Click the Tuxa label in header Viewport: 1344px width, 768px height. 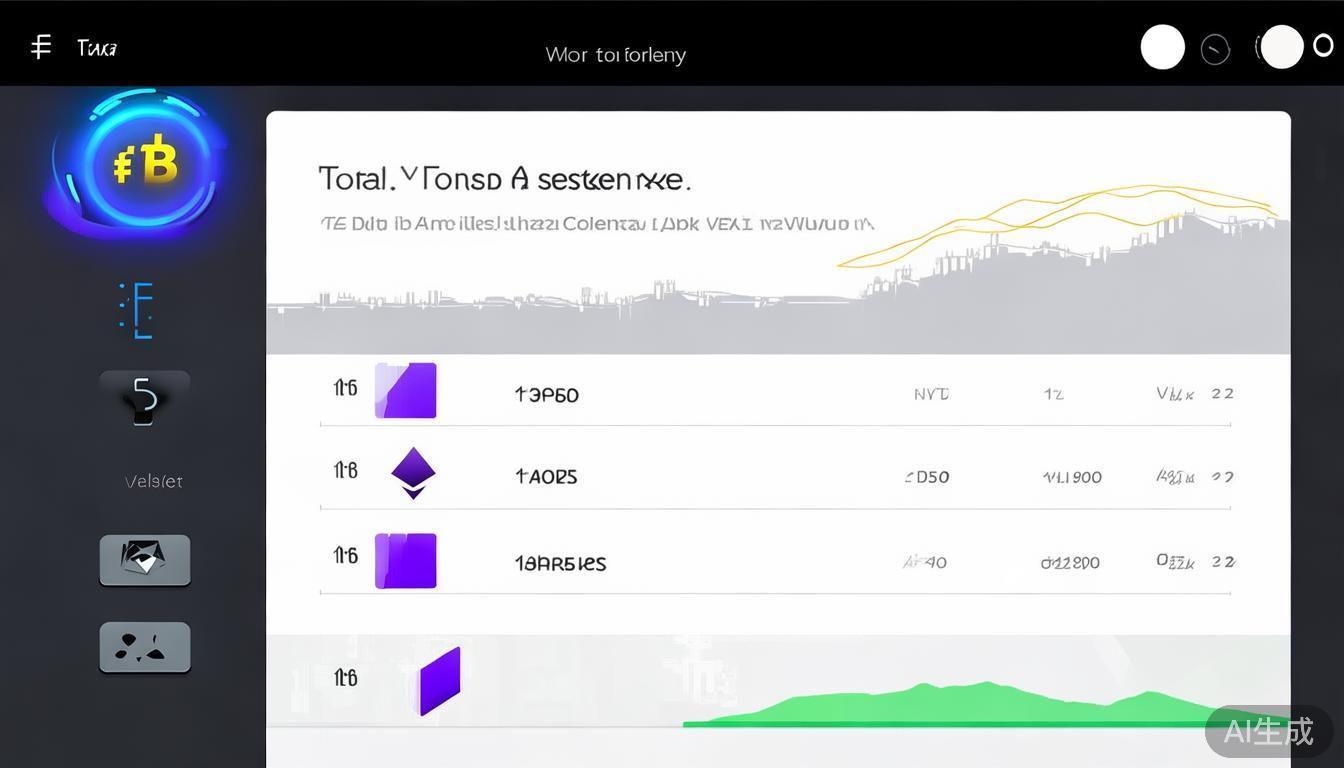coord(97,48)
